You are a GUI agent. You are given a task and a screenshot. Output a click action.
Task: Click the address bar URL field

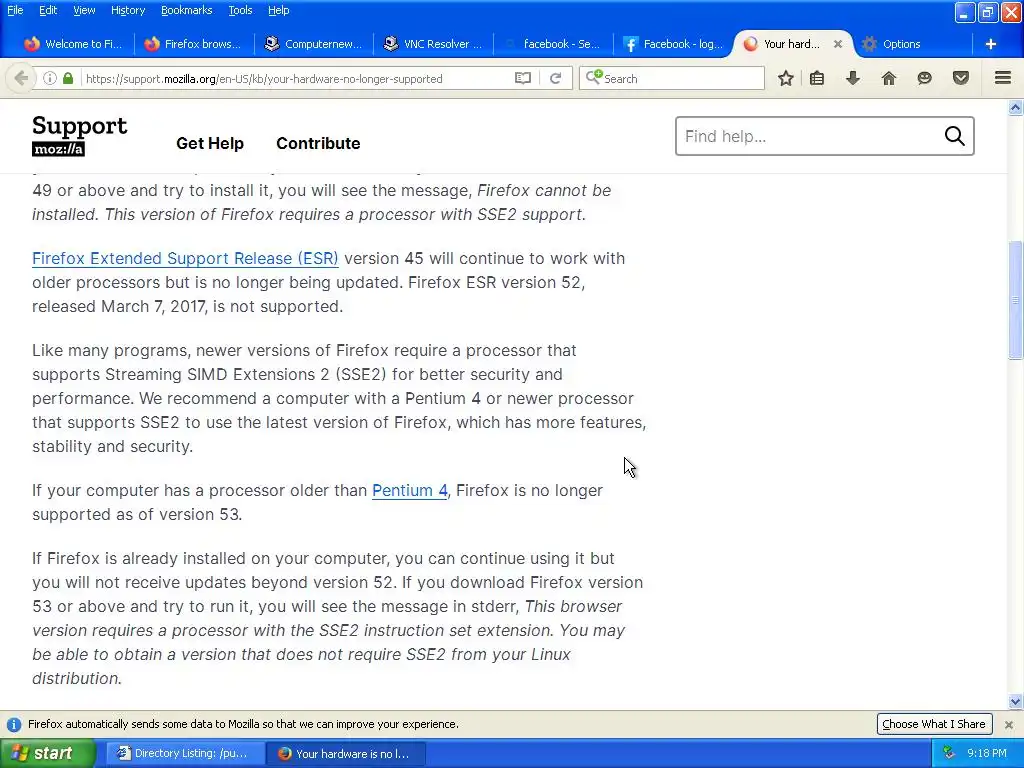[297, 78]
